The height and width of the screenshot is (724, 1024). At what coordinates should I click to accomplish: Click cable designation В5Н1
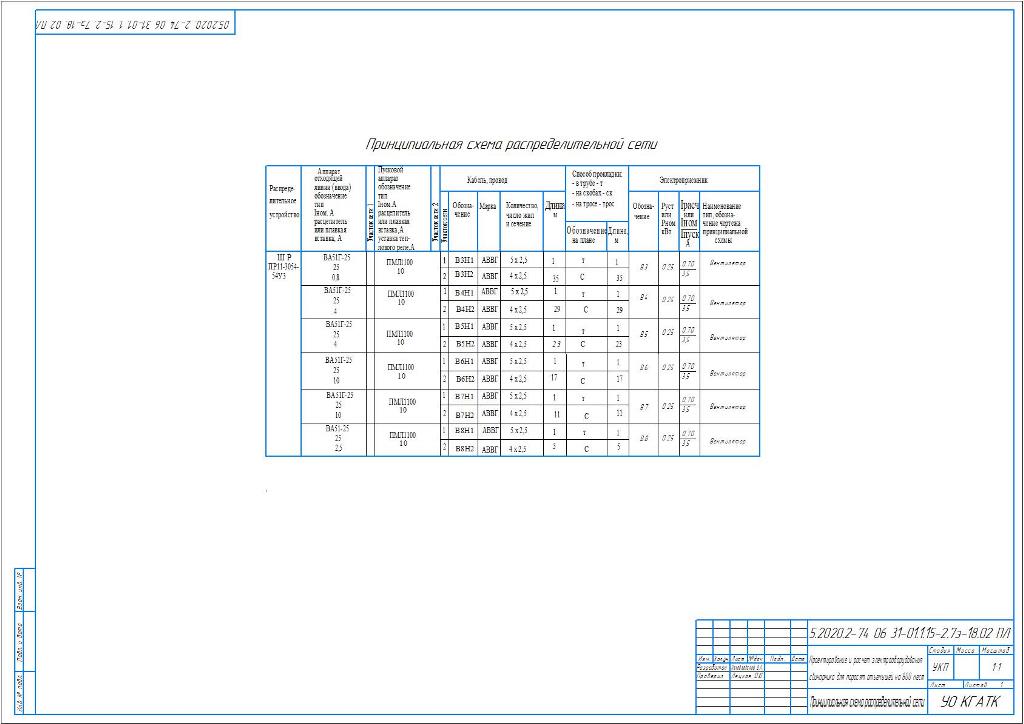[x=464, y=326]
